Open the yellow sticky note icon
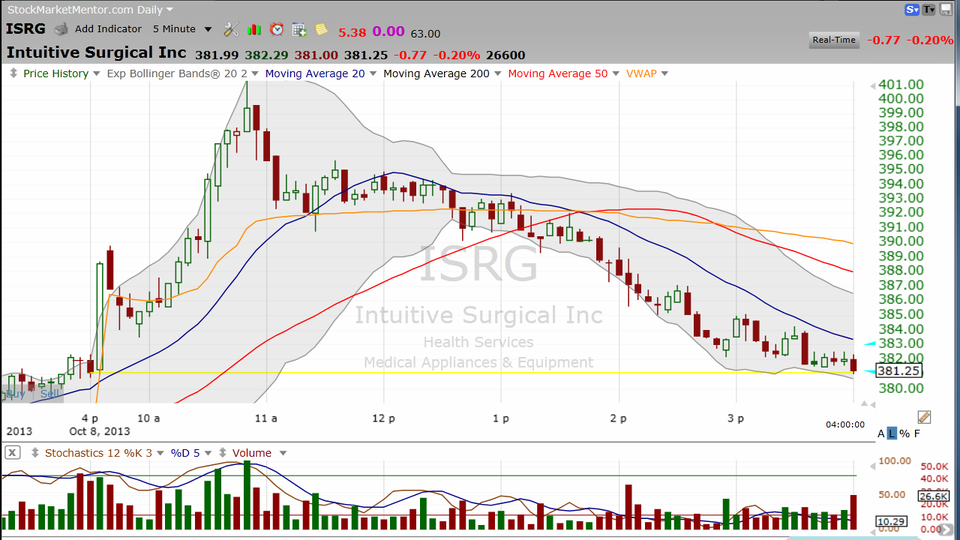Screen dimensions: 960x540 tap(321, 29)
